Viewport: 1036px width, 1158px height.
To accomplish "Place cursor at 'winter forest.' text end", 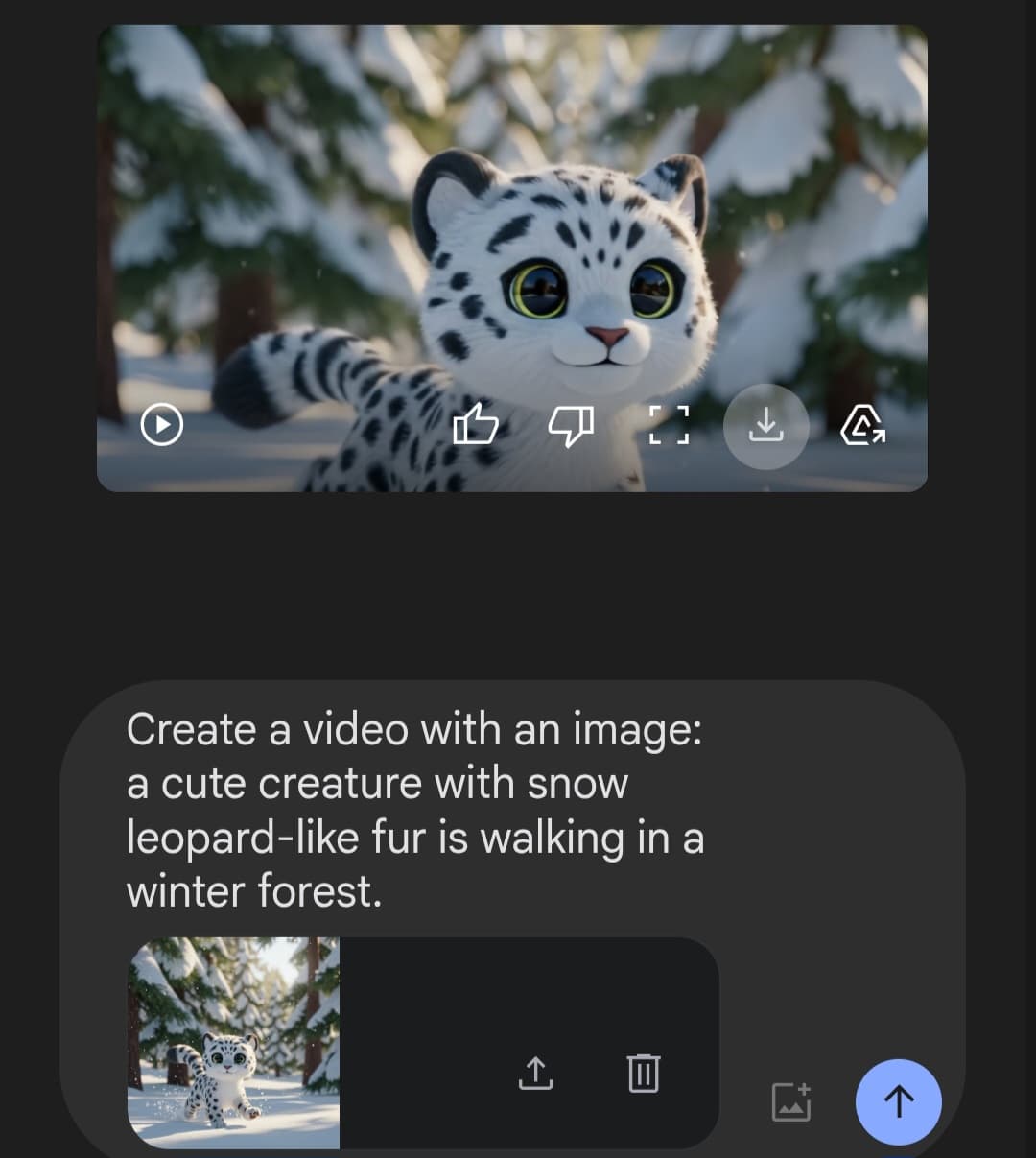I will pos(382,892).
